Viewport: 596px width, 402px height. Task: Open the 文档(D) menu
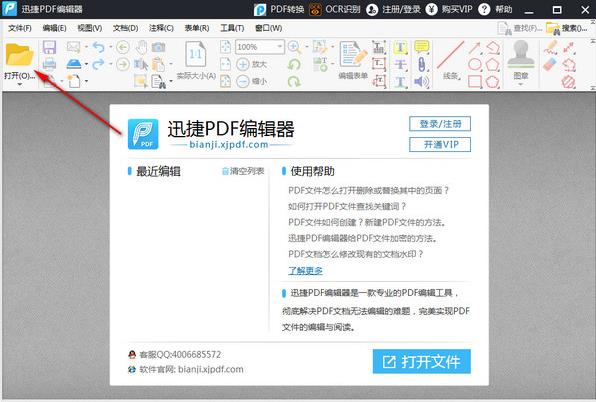click(125, 28)
